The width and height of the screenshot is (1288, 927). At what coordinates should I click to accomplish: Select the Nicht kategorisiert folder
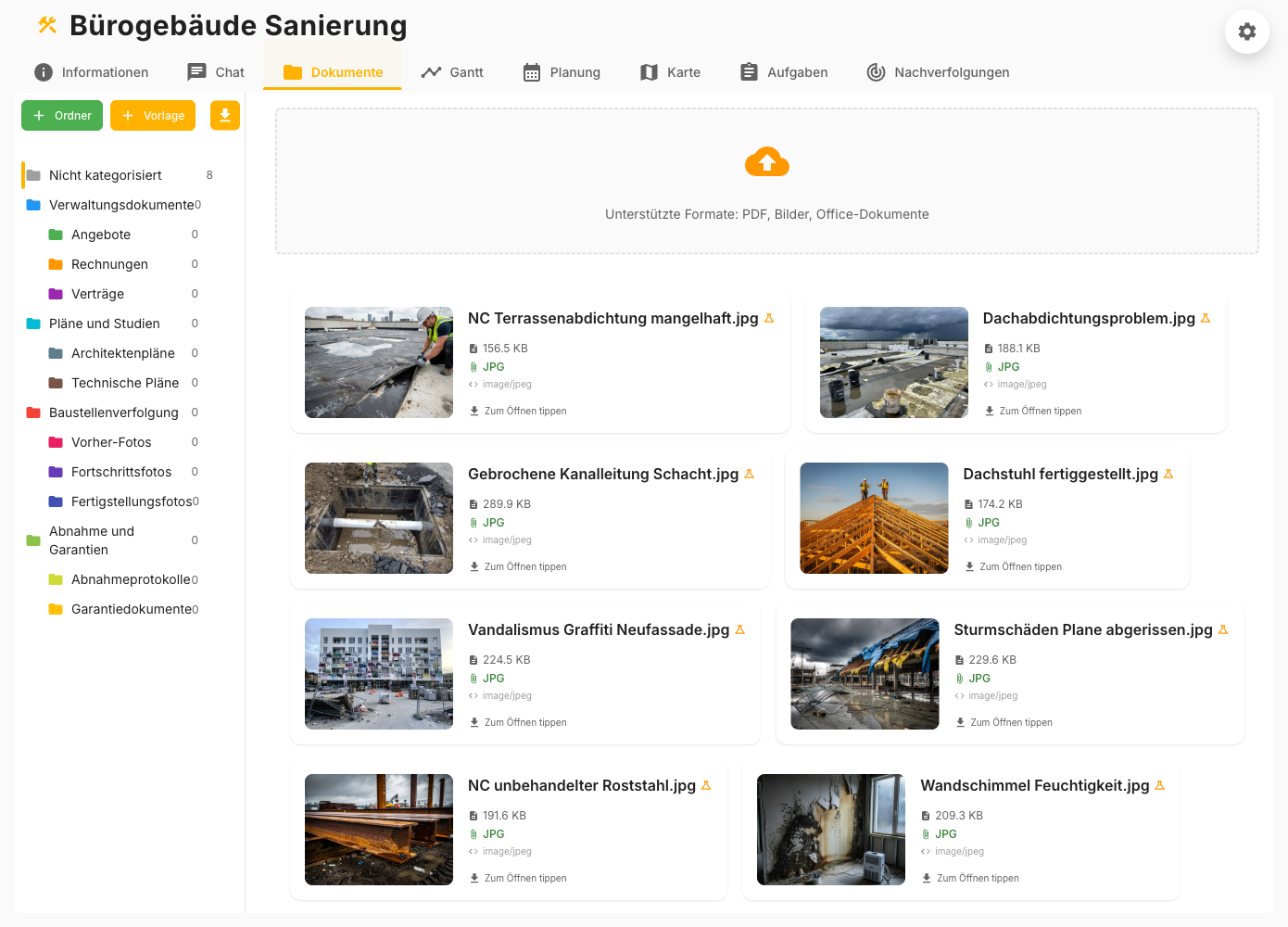105,175
